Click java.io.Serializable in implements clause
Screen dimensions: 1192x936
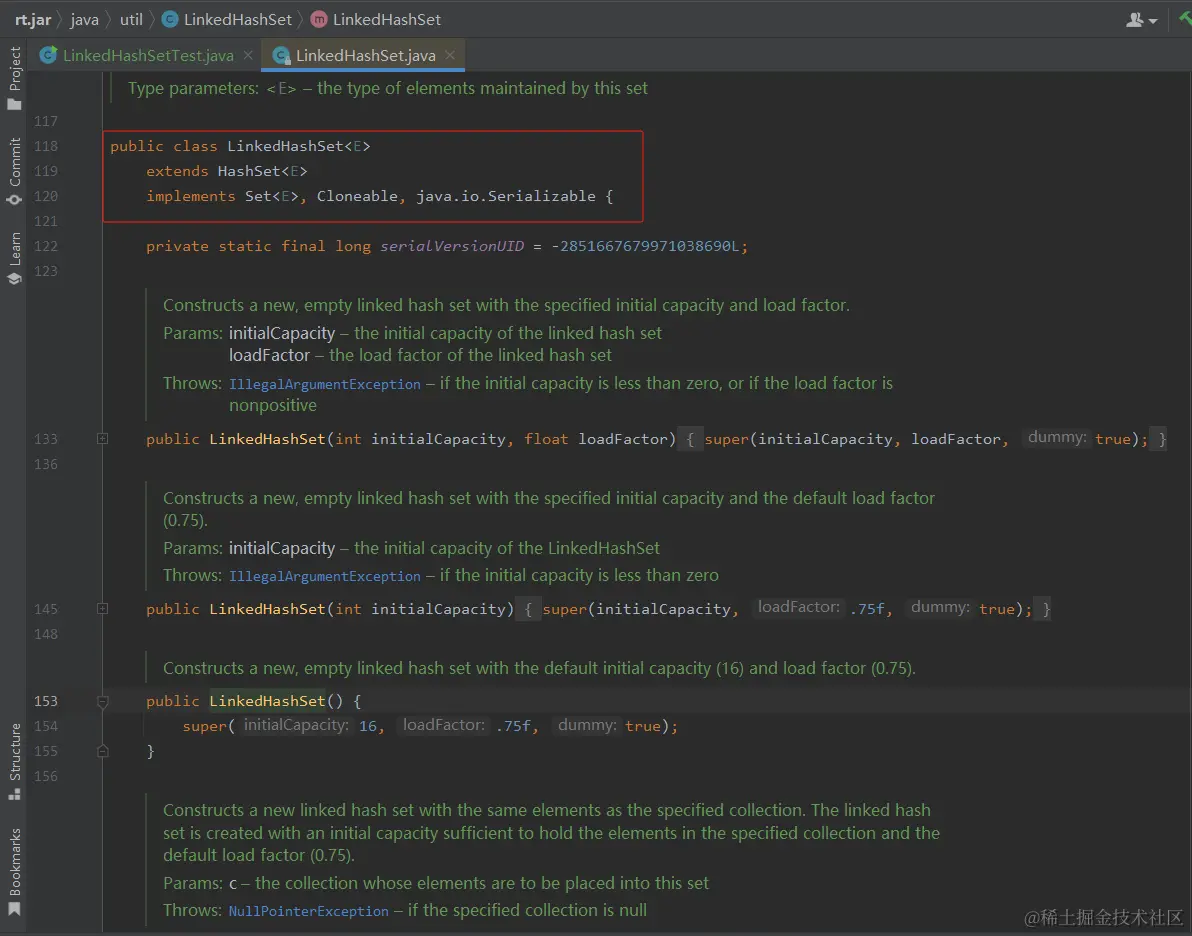tap(506, 196)
